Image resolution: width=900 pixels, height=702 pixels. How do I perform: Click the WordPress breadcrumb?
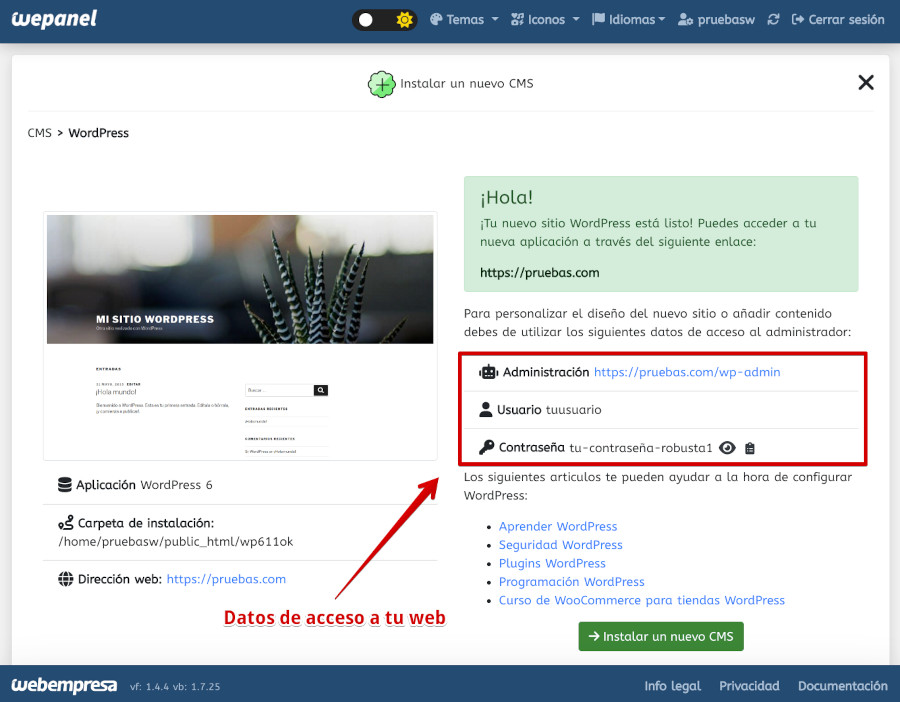point(99,133)
